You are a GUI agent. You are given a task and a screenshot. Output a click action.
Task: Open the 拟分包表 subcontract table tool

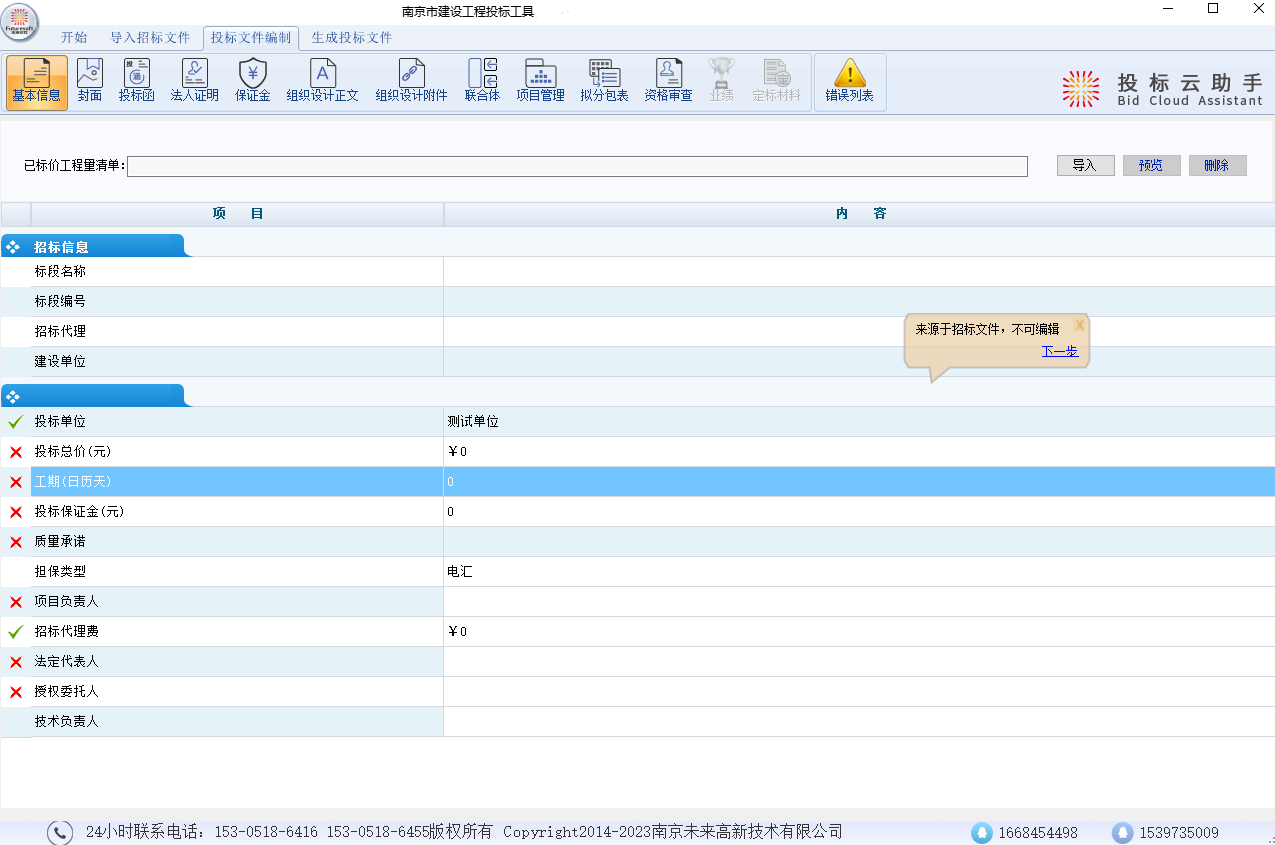click(604, 82)
